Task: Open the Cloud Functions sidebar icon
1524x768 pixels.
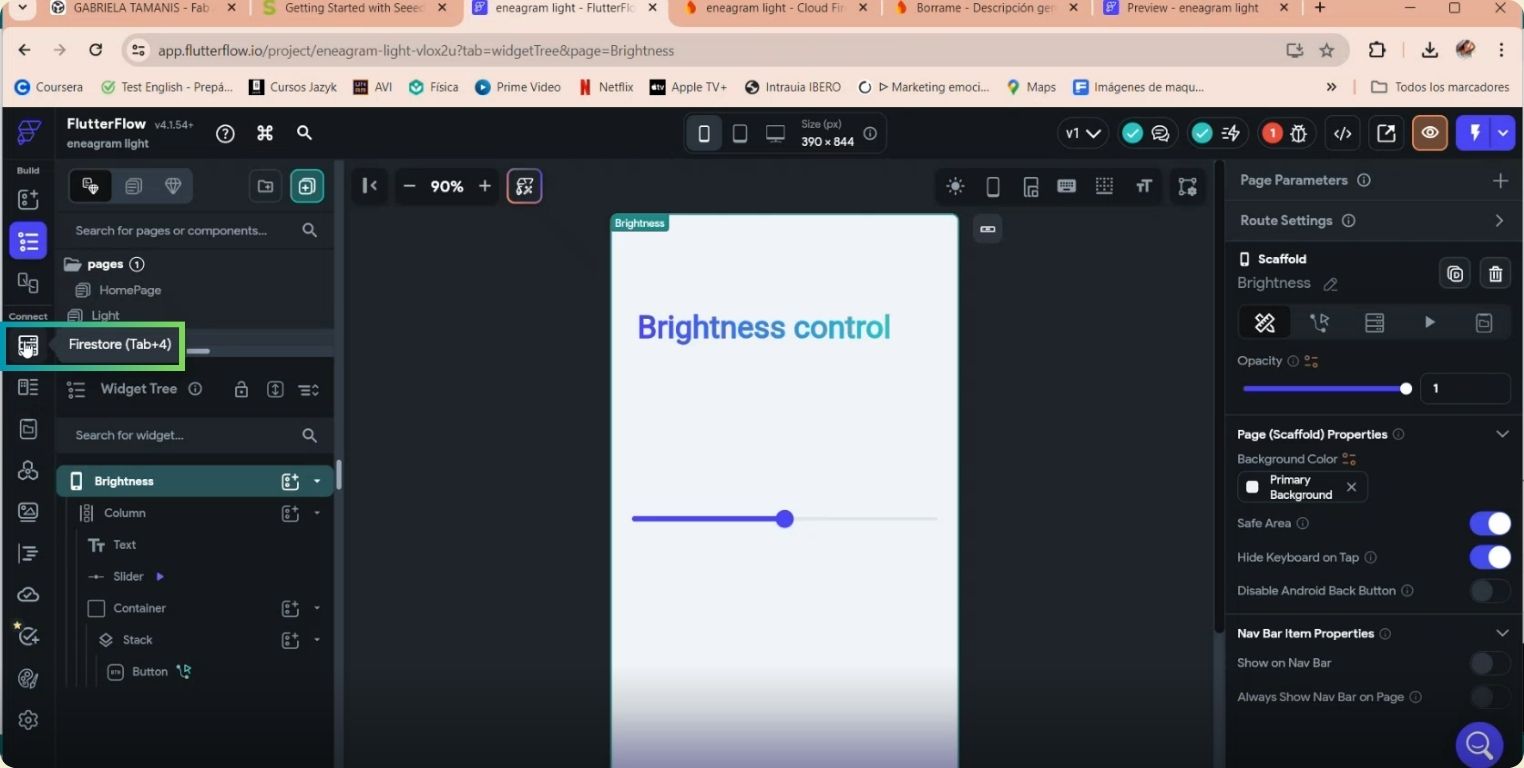Action: (x=28, y=595)
